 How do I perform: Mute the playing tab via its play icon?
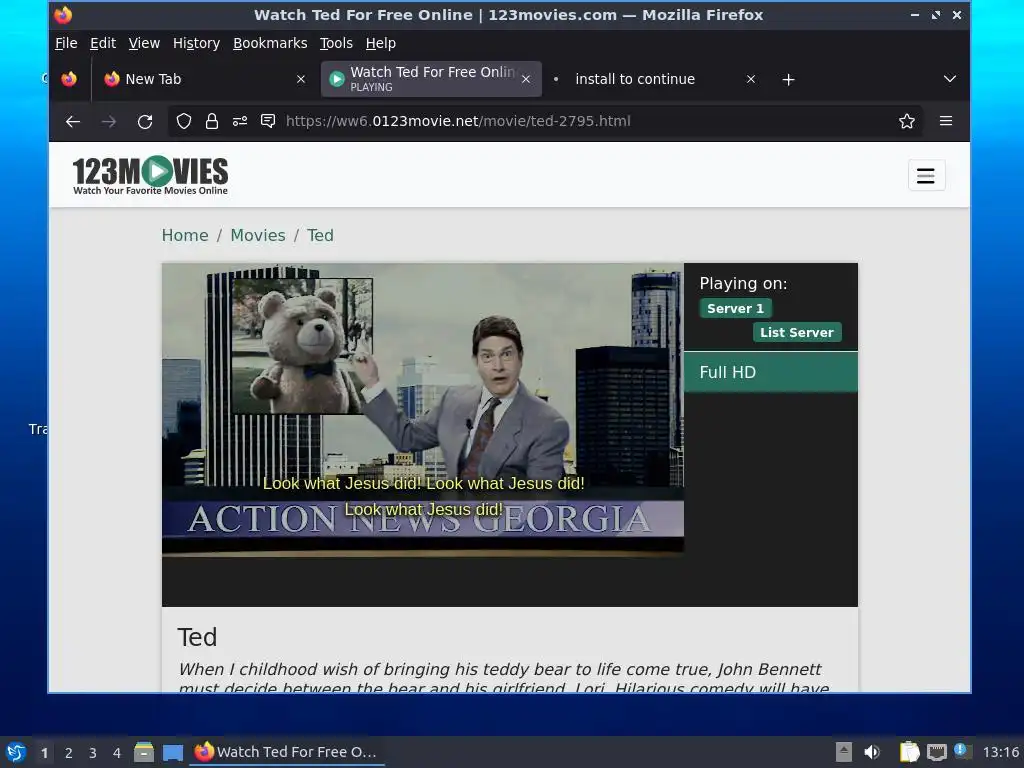pos(336,79)
